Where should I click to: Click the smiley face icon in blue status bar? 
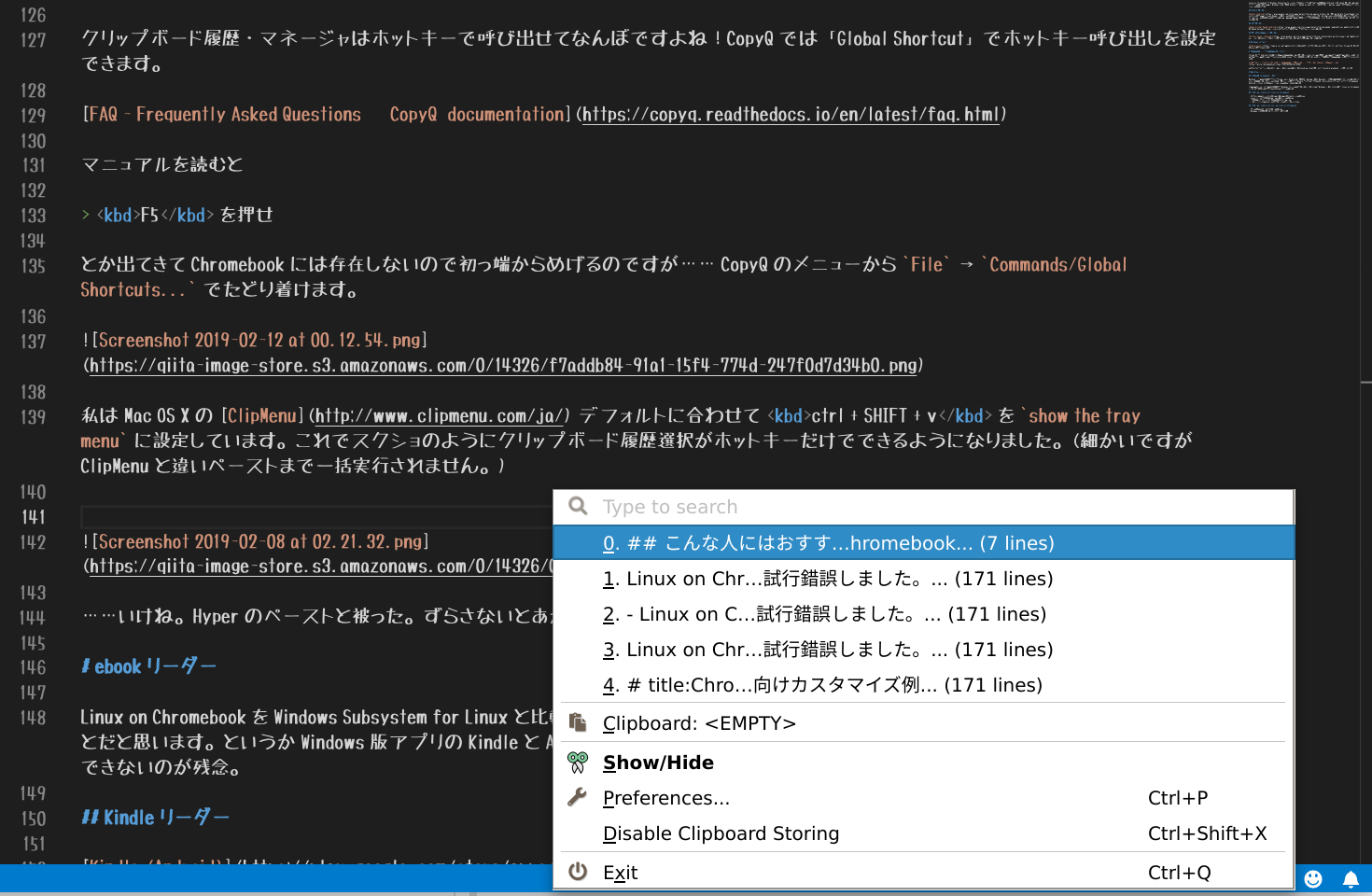tap(1313, 878)
